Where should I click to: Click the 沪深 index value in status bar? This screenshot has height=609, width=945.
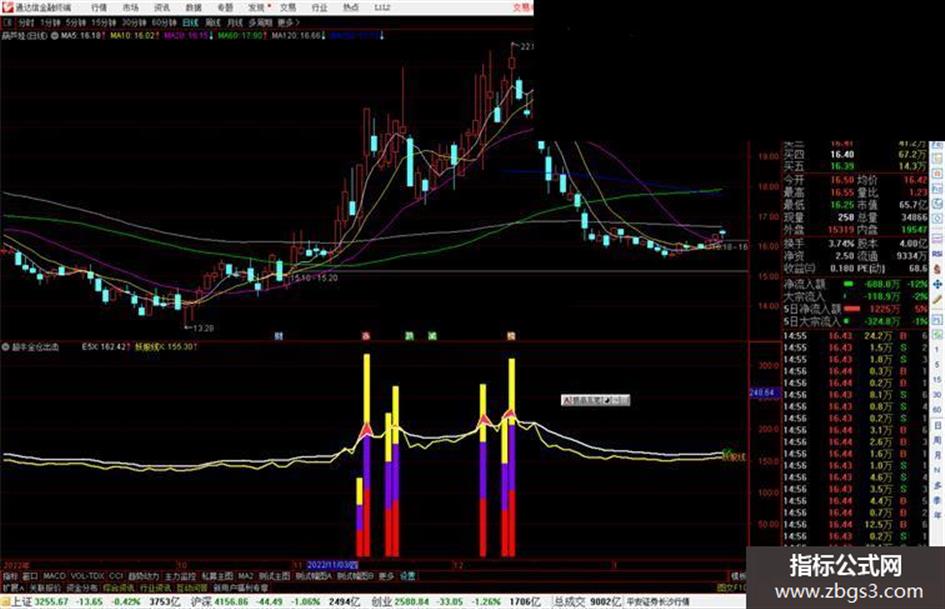coord(231,601)
